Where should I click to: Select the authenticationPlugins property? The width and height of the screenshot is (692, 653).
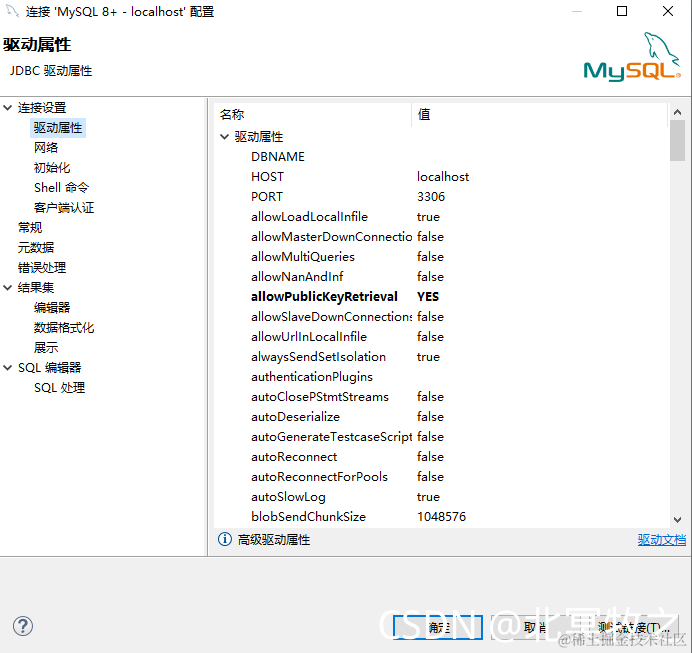coord(312,376)
